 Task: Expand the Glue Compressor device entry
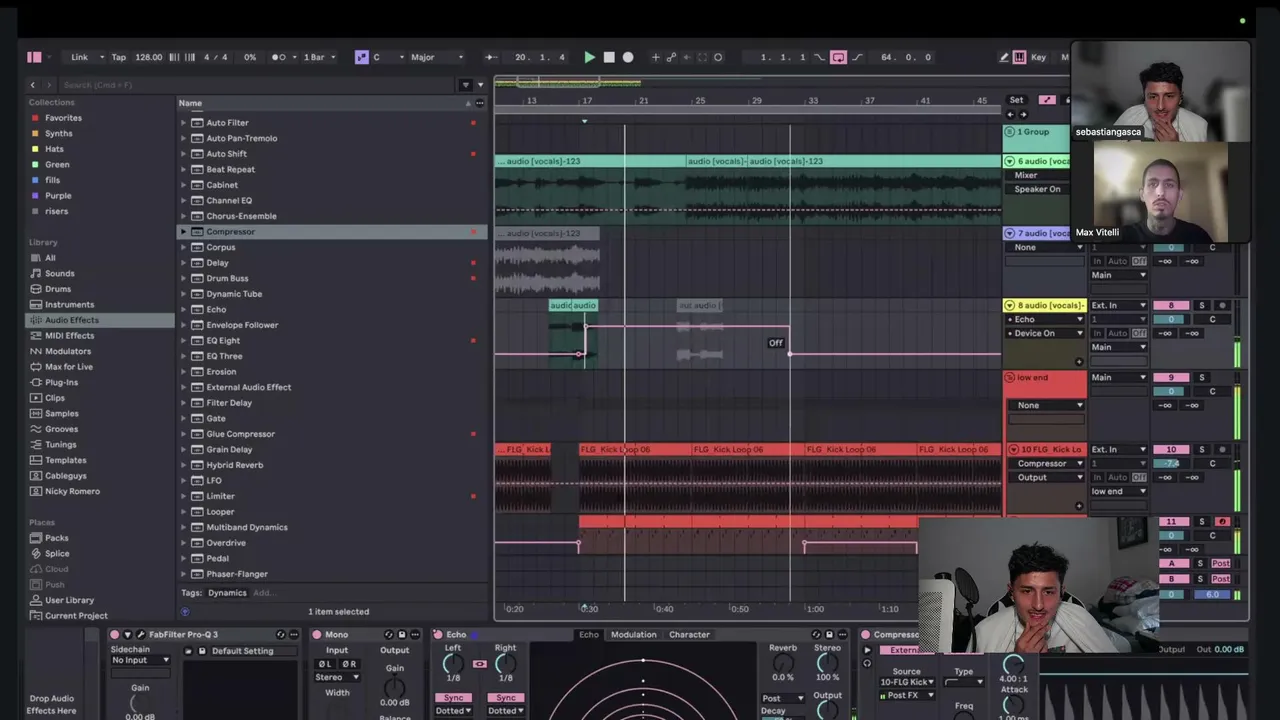183,434
